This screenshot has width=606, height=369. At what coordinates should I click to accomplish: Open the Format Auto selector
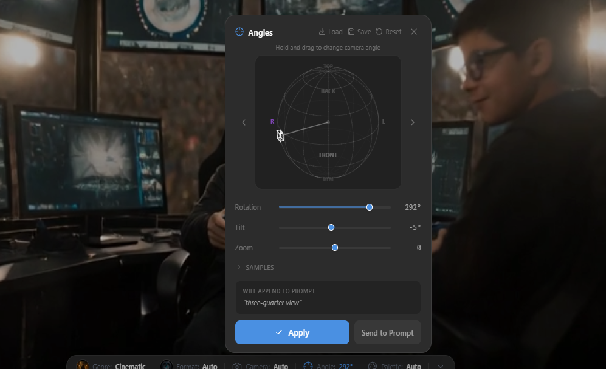(189, 366)
